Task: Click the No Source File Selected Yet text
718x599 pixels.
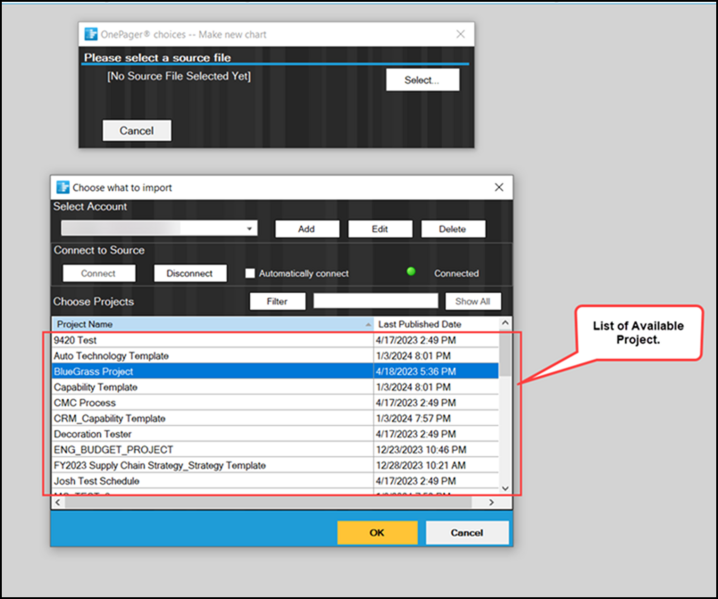Action: tap(179, 76)
